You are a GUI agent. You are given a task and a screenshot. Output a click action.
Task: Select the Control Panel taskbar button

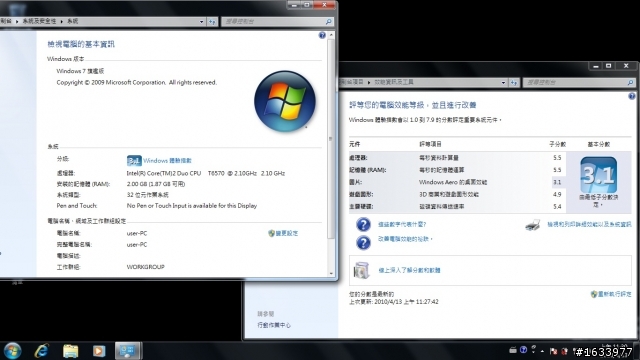point(128,351)
